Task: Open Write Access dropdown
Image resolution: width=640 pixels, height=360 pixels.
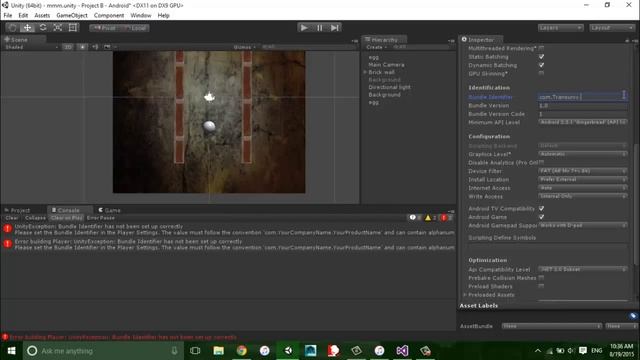Action: (582, 196)
